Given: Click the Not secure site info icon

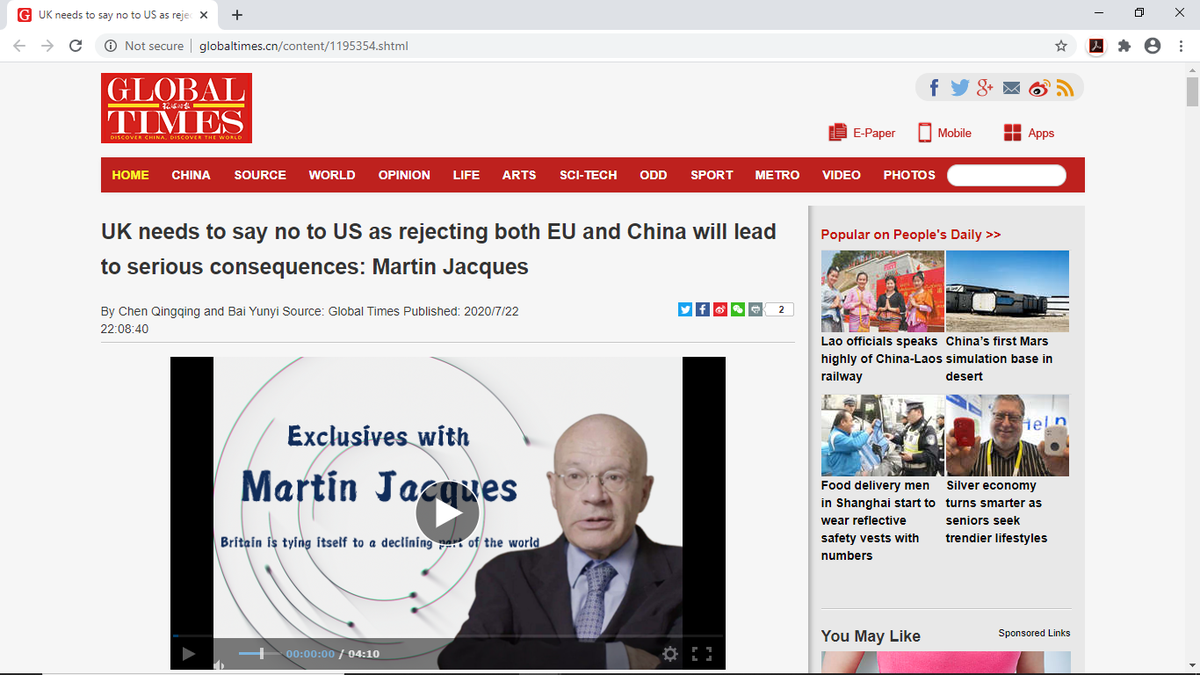Looking at the screenshot, I should click(109, 46).
